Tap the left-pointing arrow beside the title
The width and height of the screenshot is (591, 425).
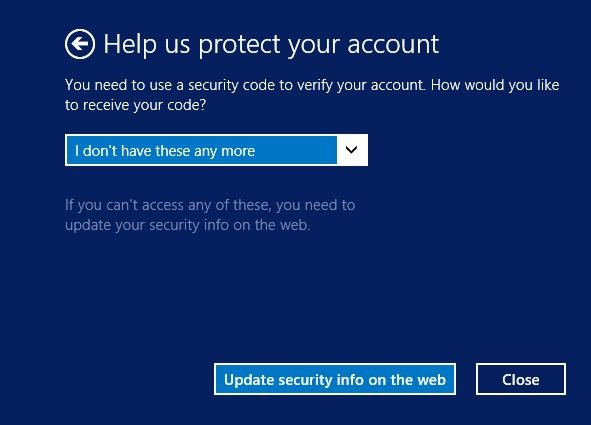coord(80,44)
